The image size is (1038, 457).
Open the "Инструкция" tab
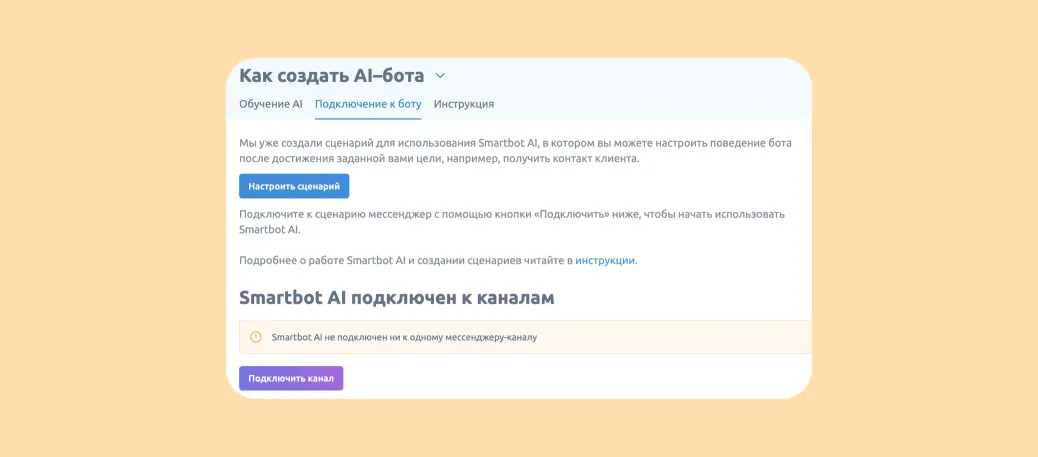[x=463, y=104]
